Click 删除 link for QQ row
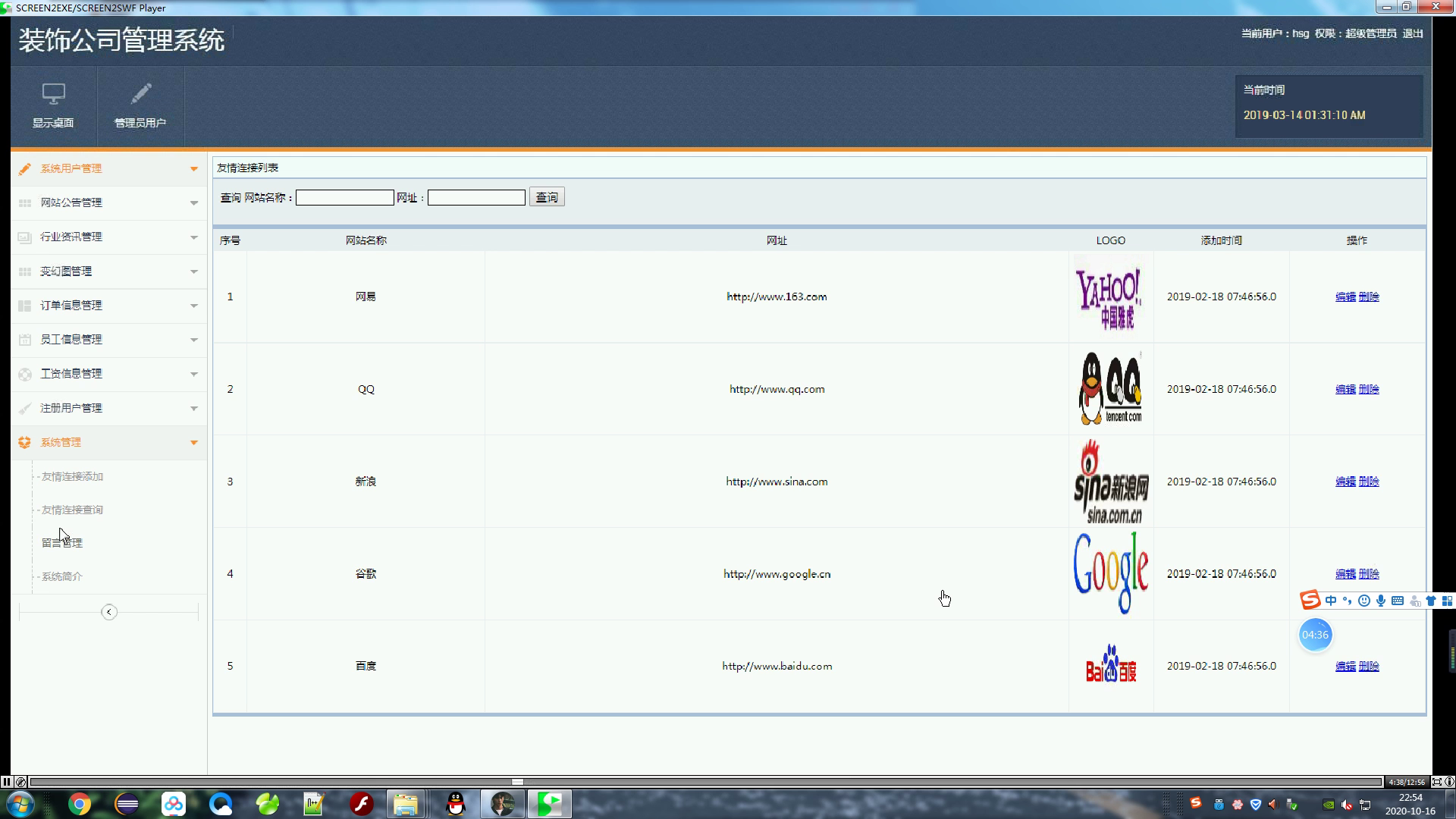The height and width of the screenshot is (819, 1456). tap(1369, 389)
